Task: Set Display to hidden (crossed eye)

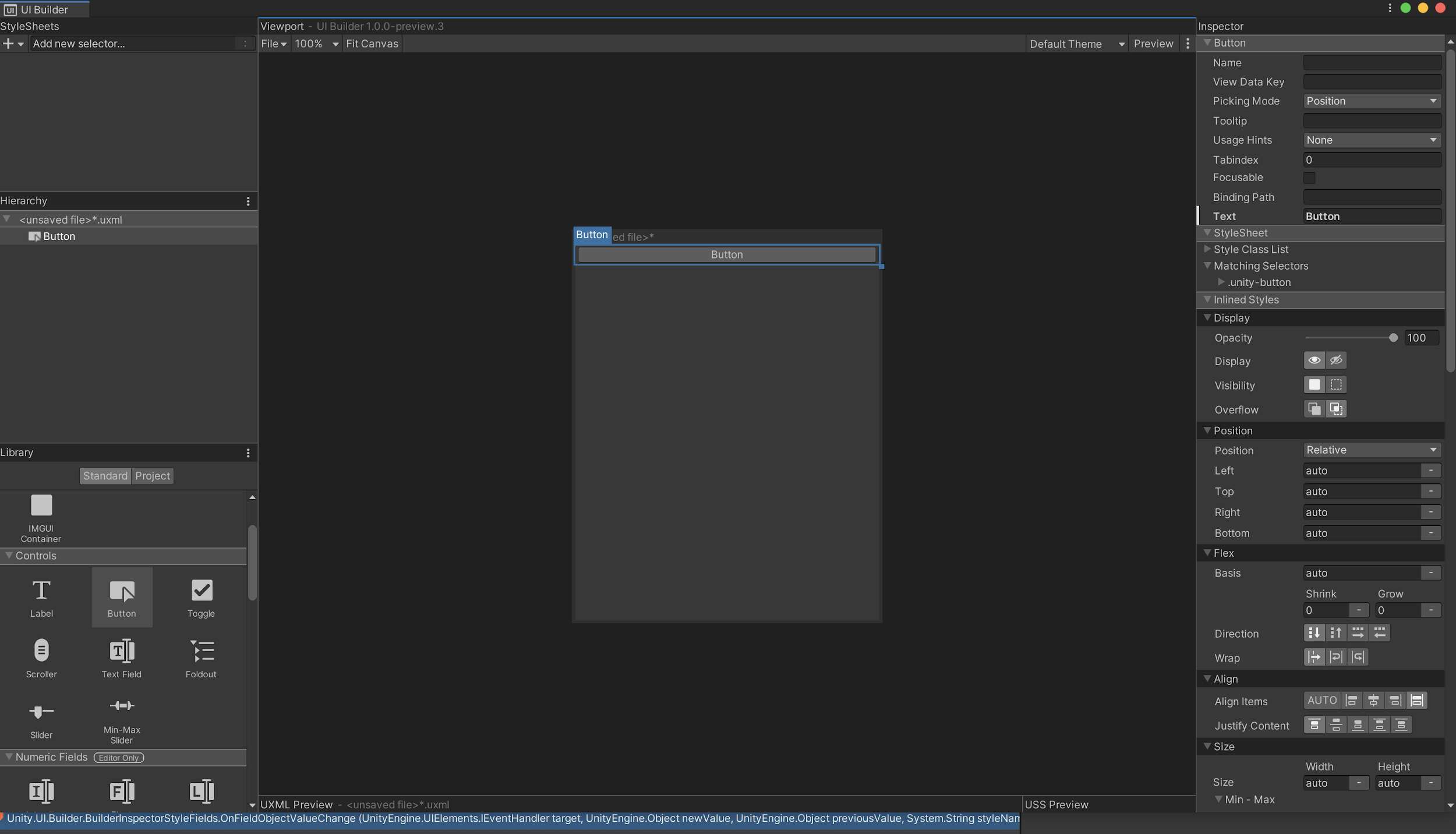Action: [x=1336, y=361]
